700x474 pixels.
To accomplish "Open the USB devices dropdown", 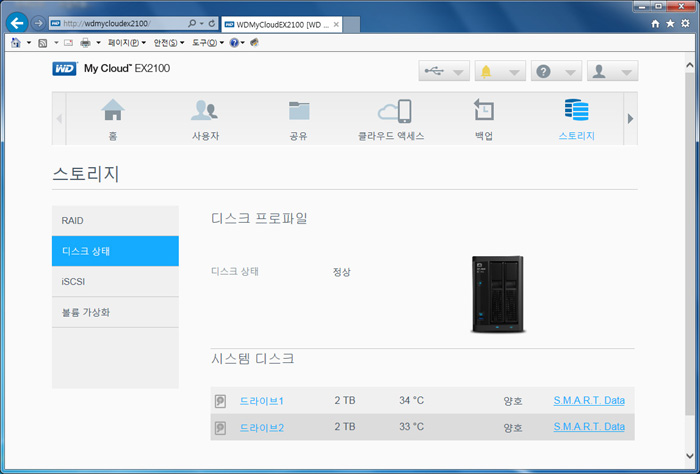I will coord(444,71).
